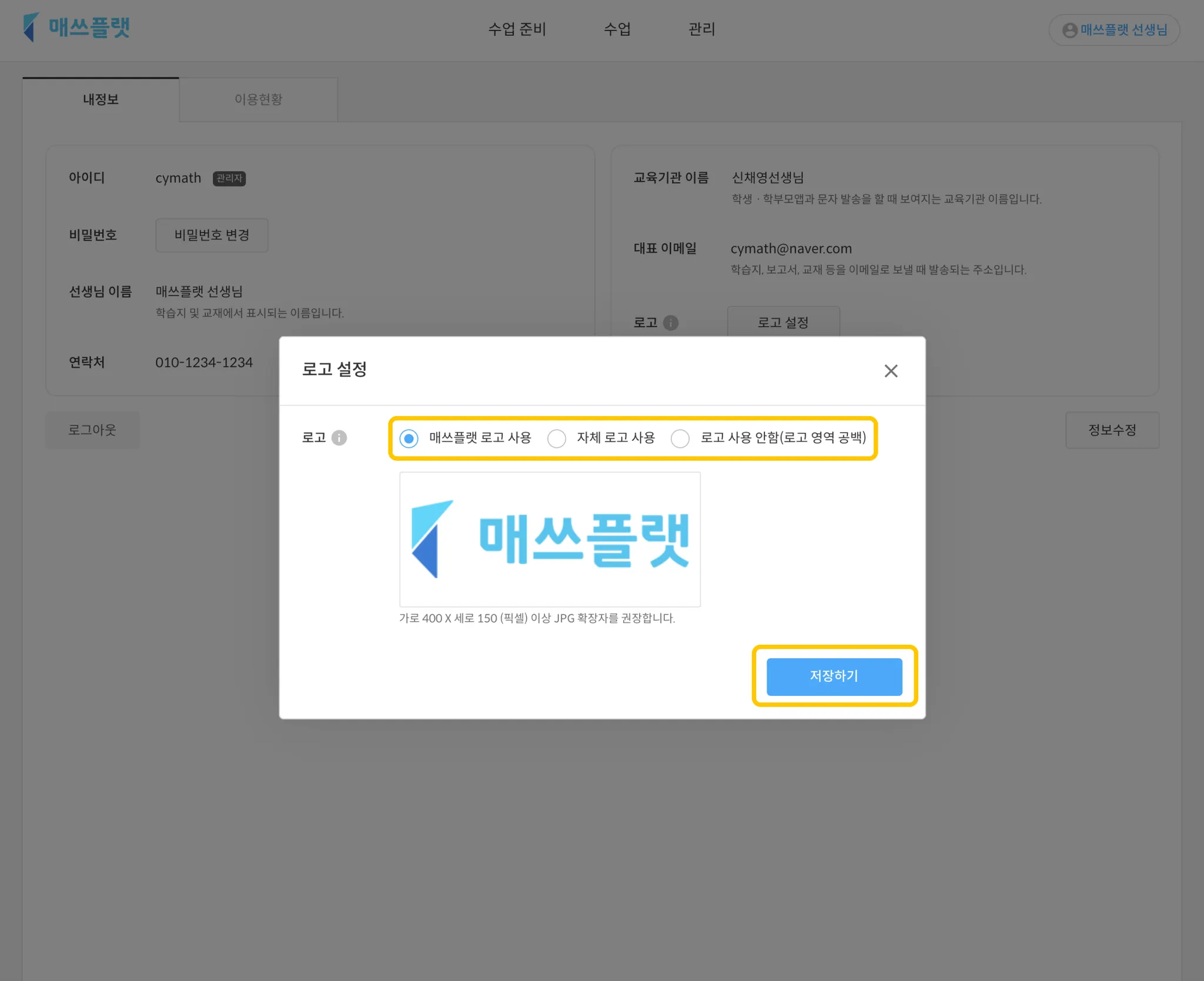Click the 비밀번호 변경 button

(x=212, y=235)
